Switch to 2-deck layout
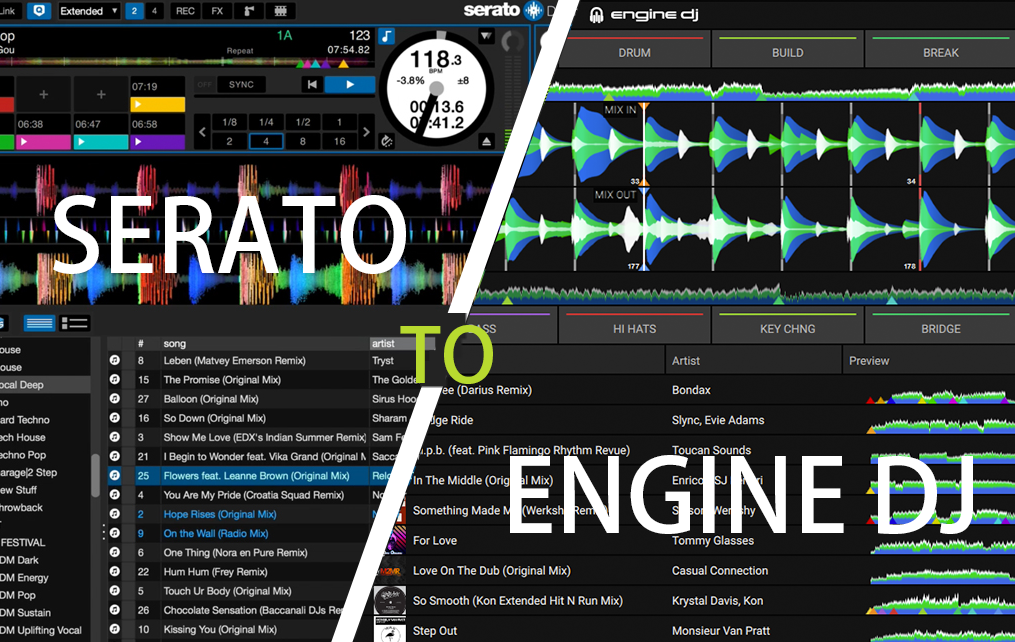This screenshot has height=642, width=1015. pos(134,10)
